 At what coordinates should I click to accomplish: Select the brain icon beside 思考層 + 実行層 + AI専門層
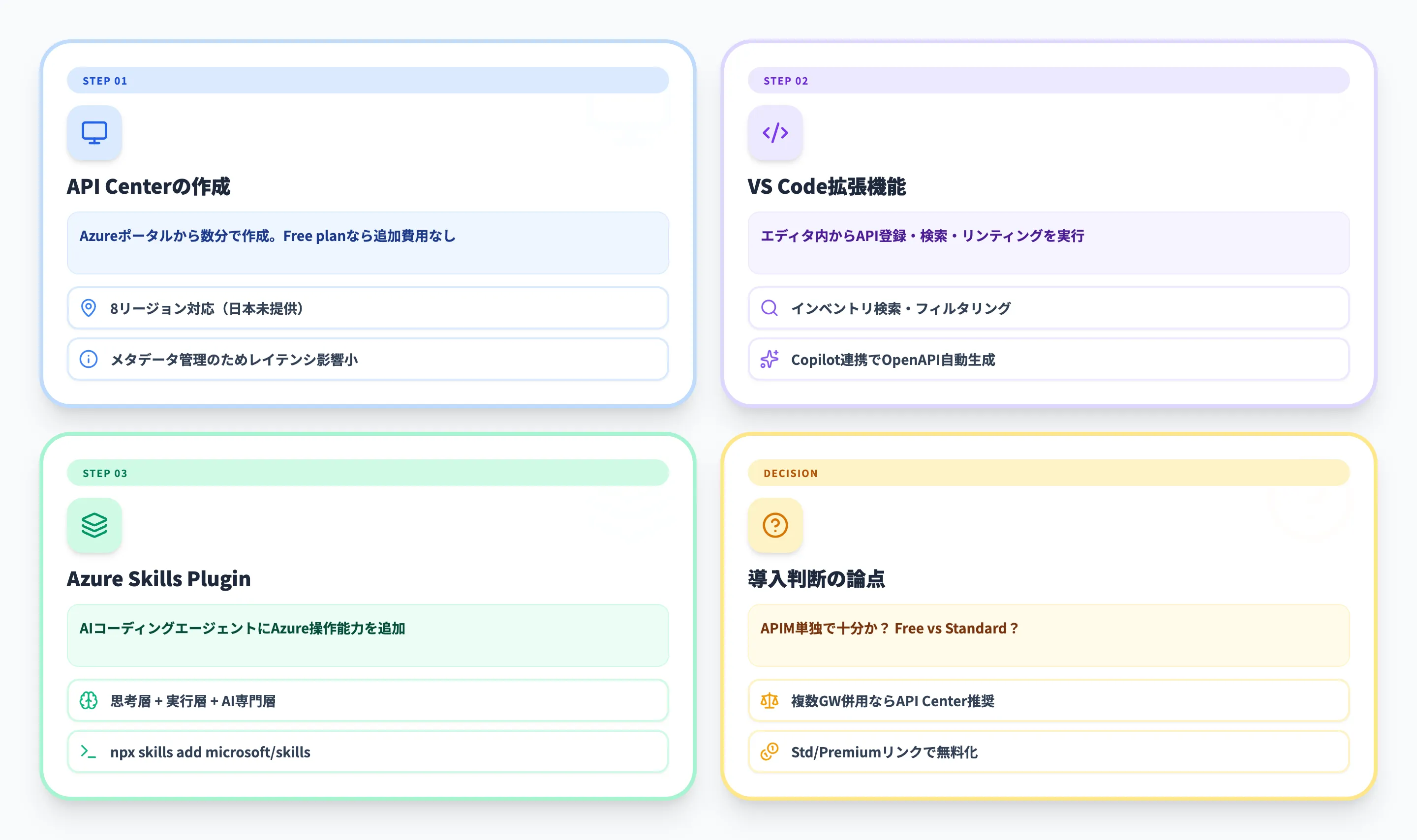(89, 700)
